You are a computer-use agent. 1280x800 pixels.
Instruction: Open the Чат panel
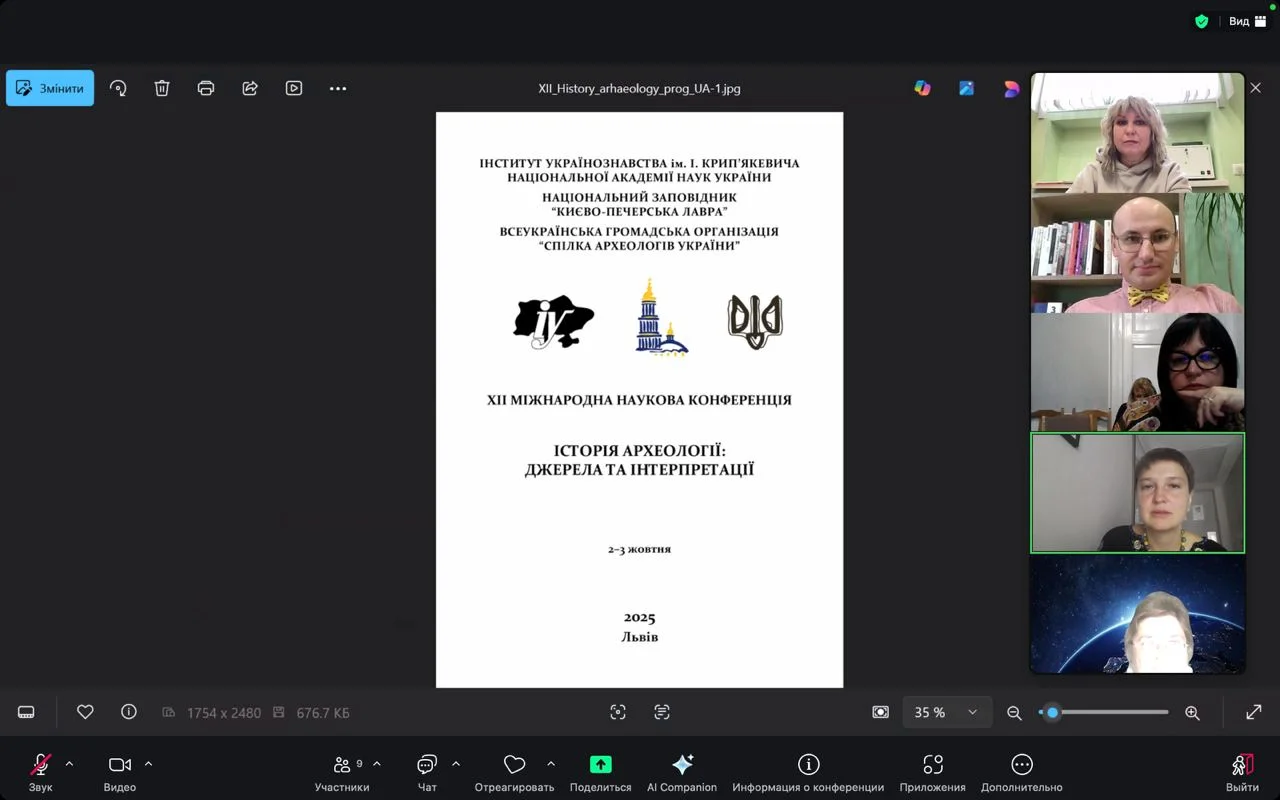pyautogui.click(x=427, y=772)
